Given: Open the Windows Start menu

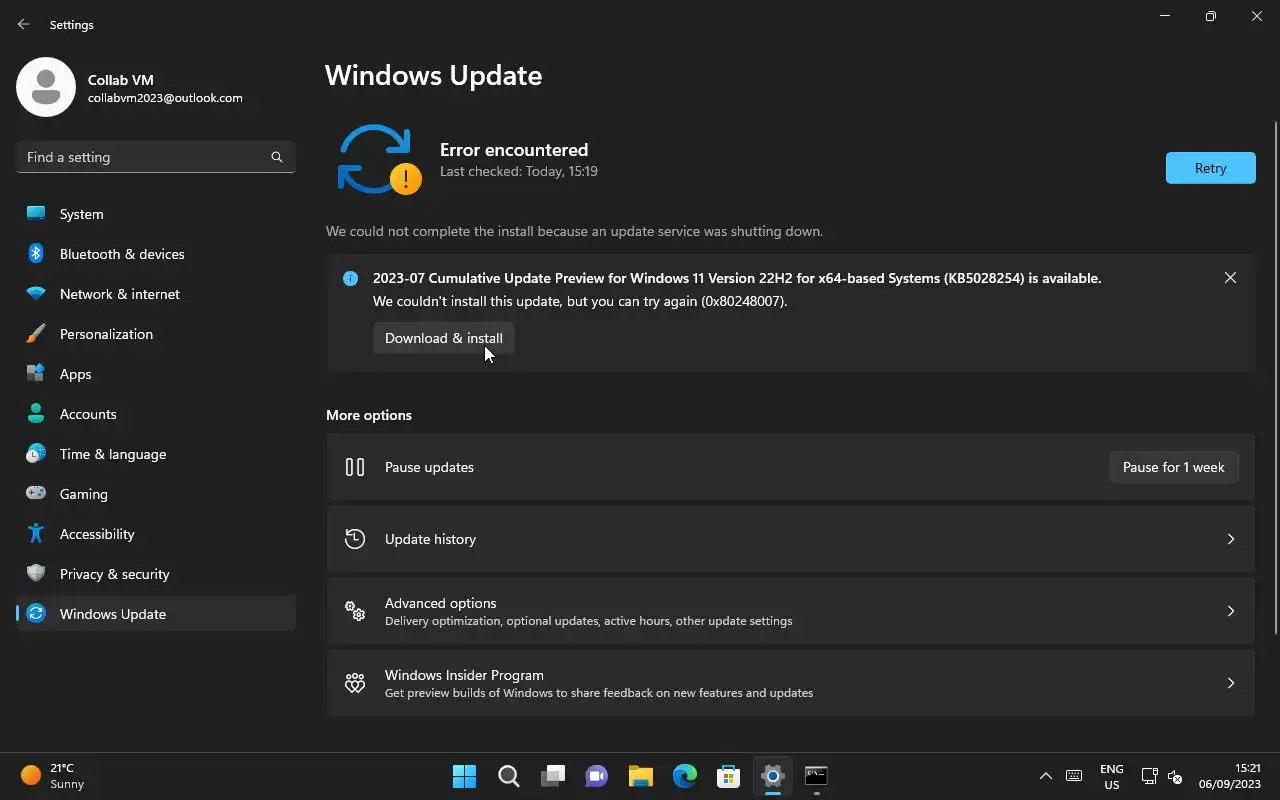Looking at the screenshot, I should coord(465,776).
